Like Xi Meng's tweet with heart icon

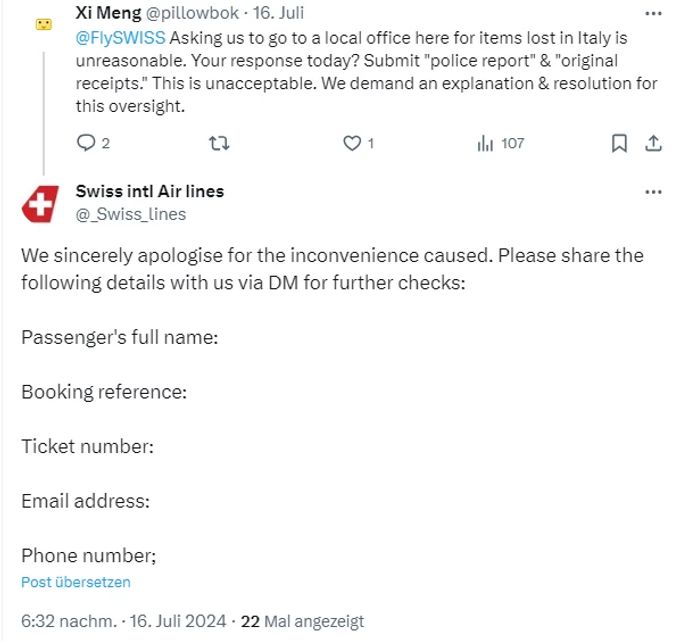pyautogui.click(x=352, y=143)
